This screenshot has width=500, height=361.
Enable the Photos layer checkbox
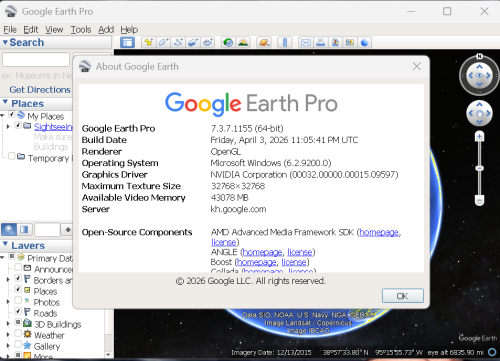pos(18,300)
